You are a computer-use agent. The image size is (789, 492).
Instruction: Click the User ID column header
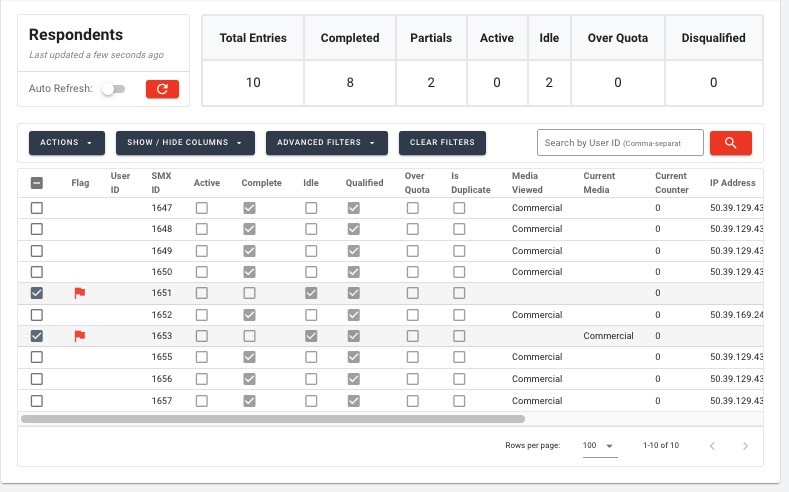pyautogui.click(x=120, y=183)
